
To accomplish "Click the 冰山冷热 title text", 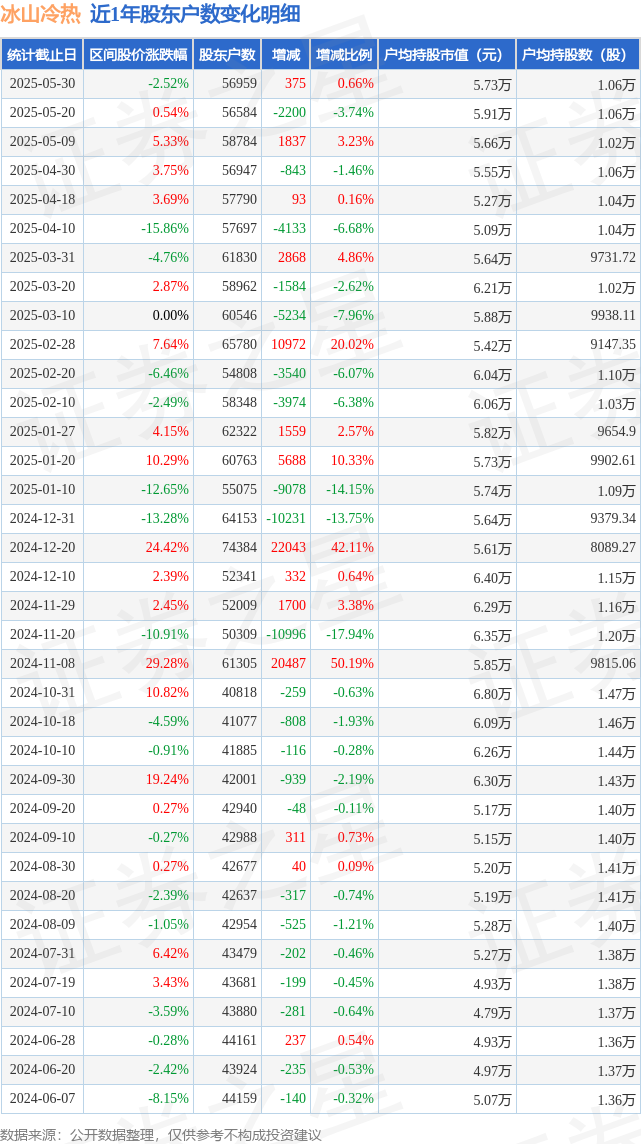I will tap(41, 15).
